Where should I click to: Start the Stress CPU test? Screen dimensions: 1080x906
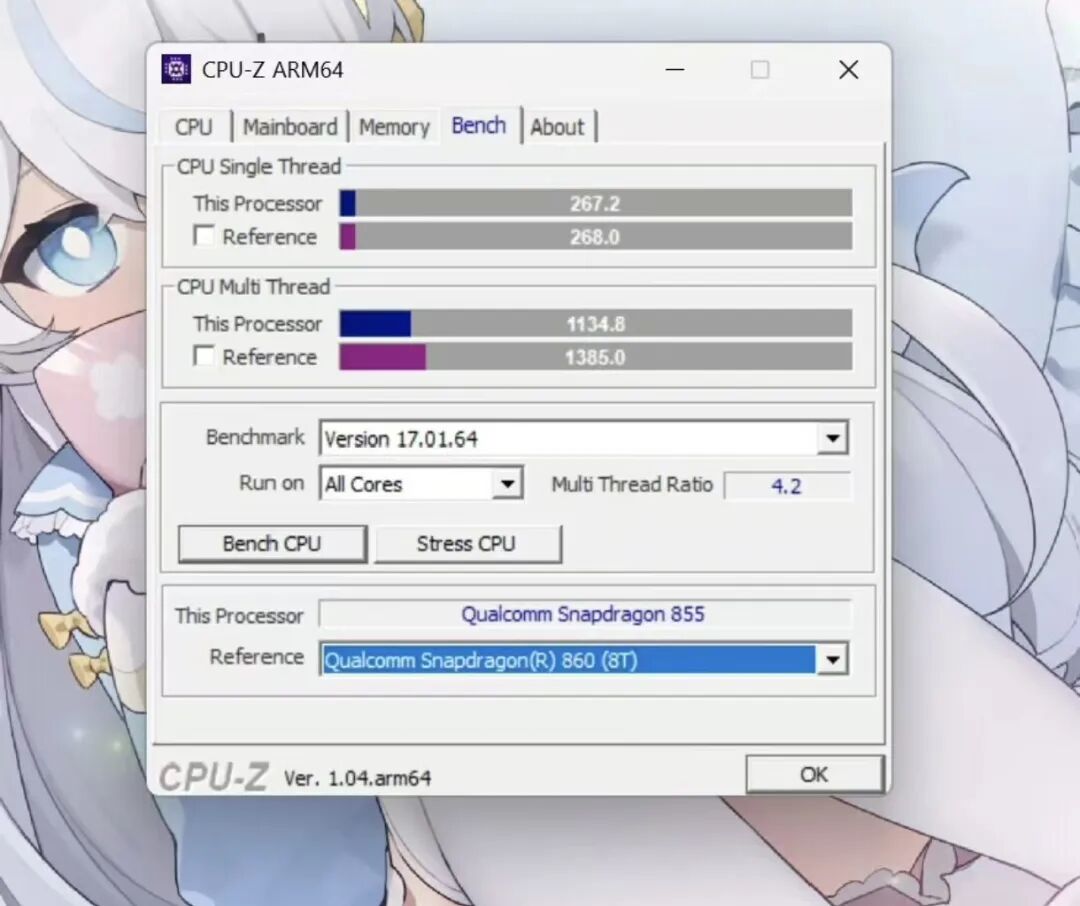coord(467,544)
